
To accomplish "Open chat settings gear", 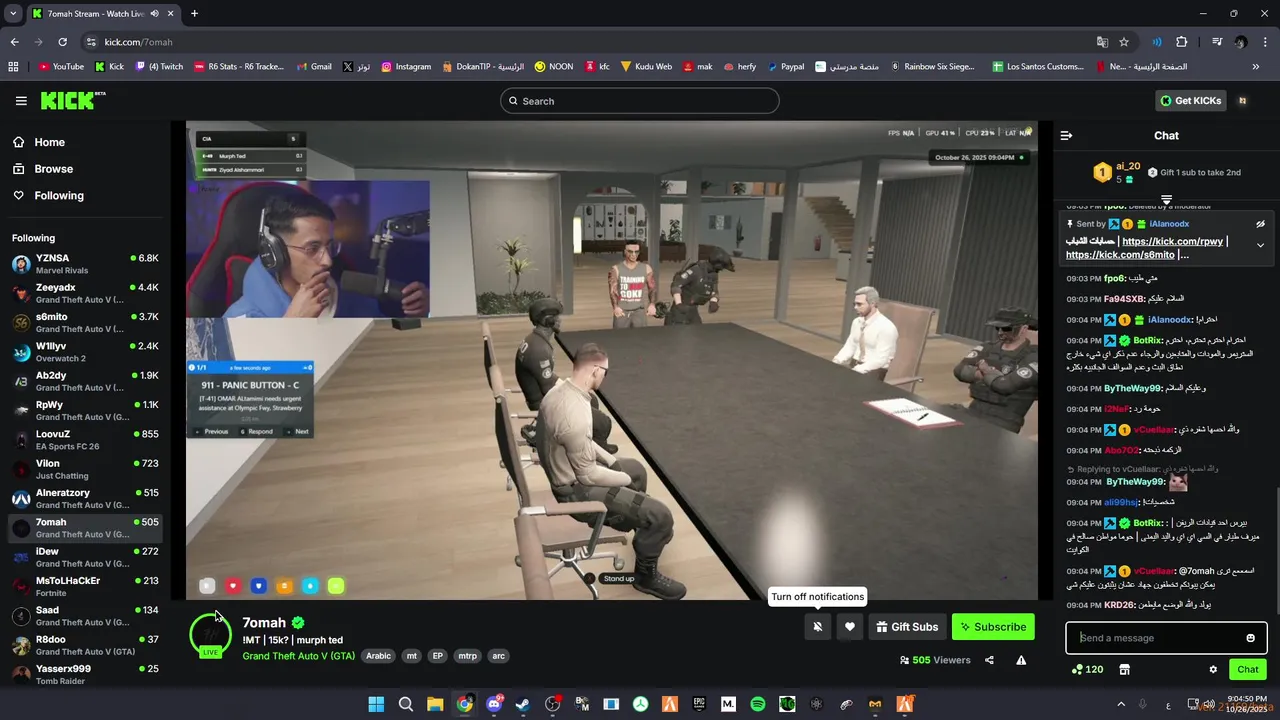I will point(1213,669).
